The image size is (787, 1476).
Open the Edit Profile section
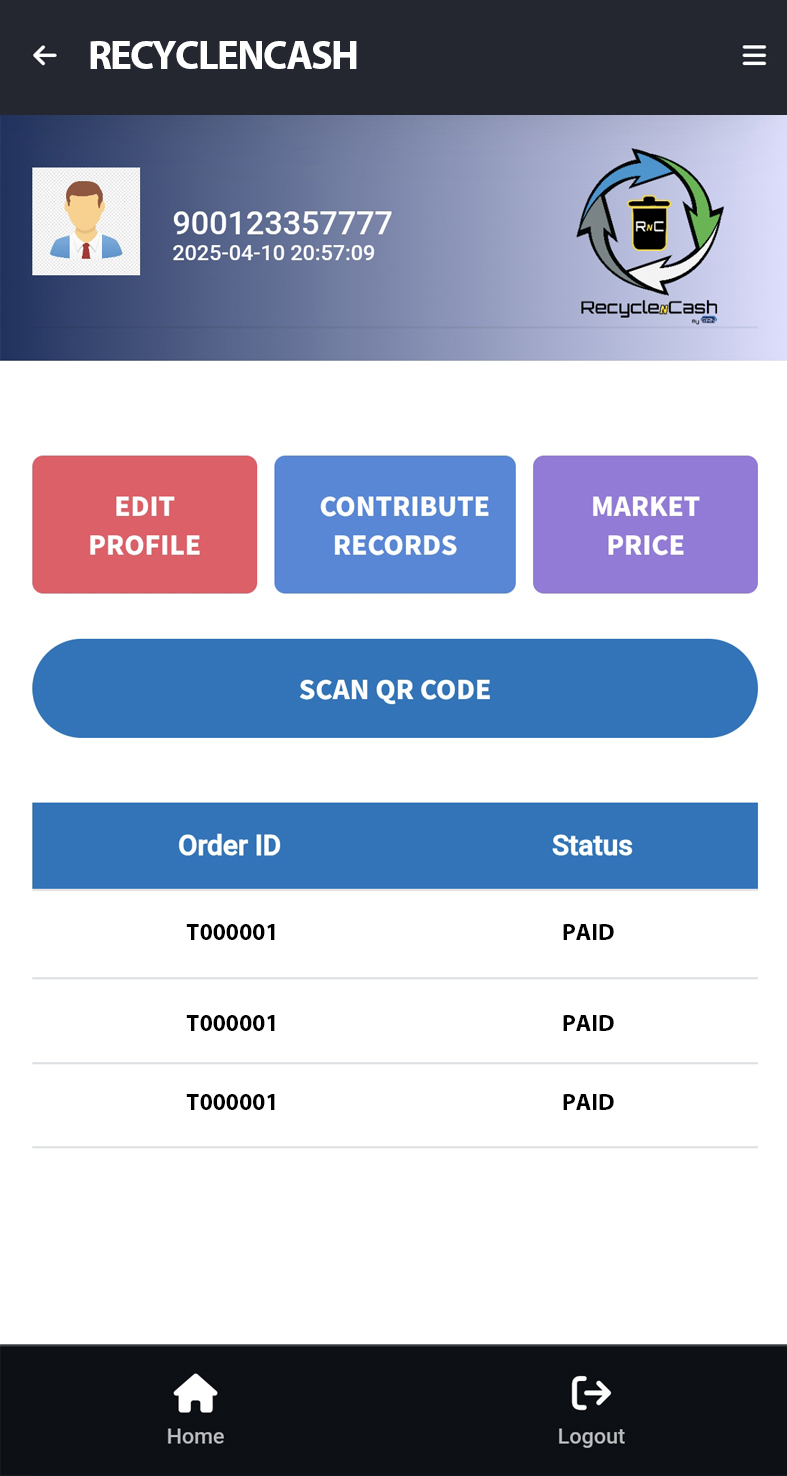[x=144, y=524]
